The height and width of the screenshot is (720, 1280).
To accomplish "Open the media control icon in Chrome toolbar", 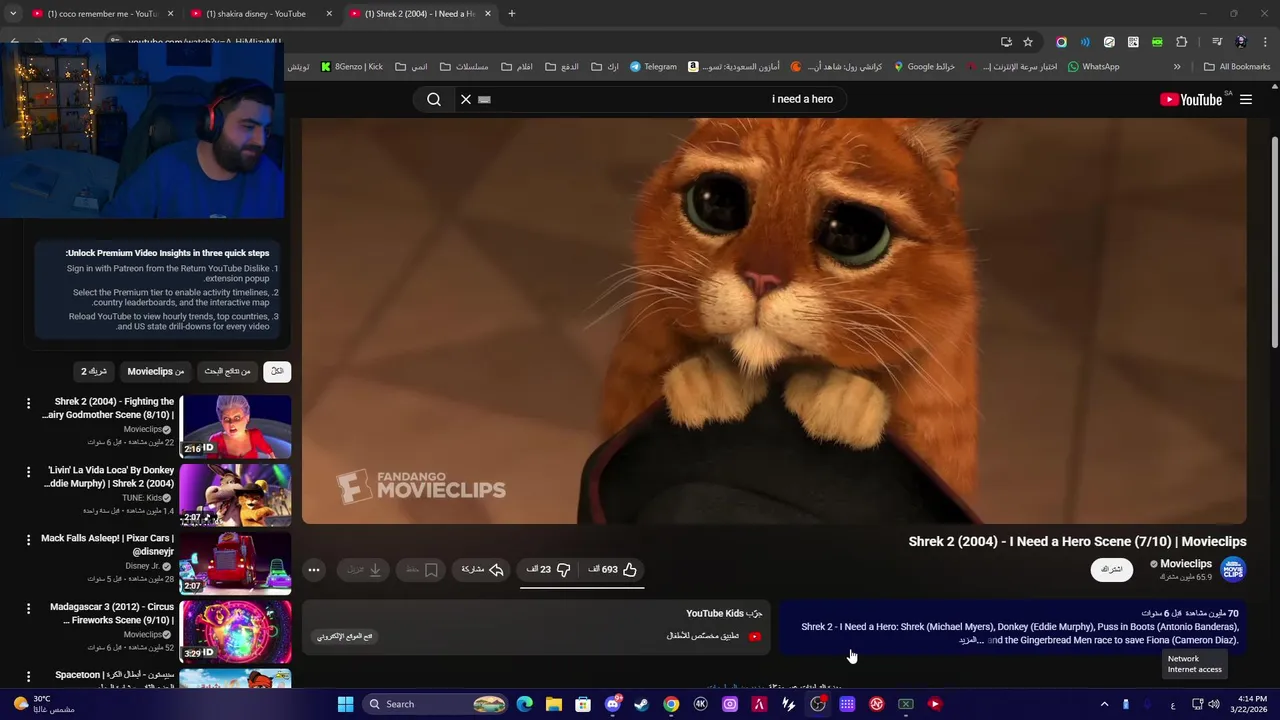I will (x=1216, y=42).
